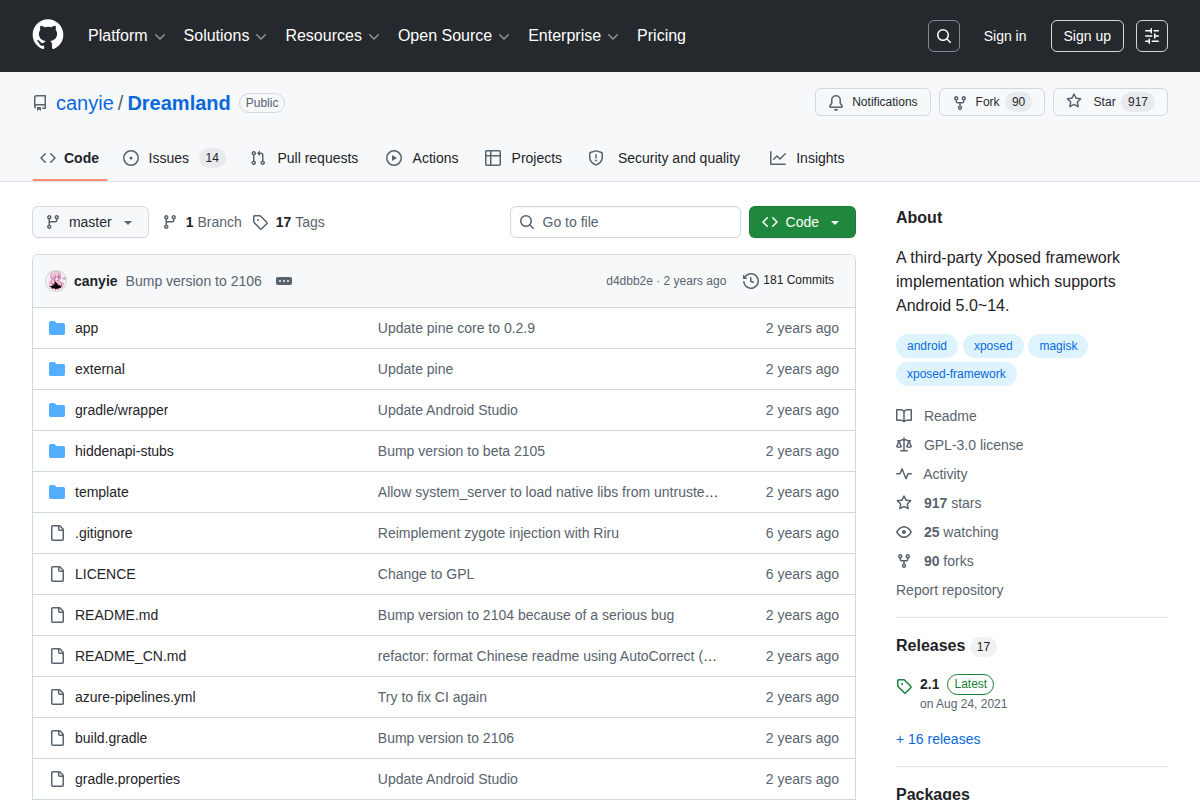
Task: Click the Sign in link
Action: 1004,36
